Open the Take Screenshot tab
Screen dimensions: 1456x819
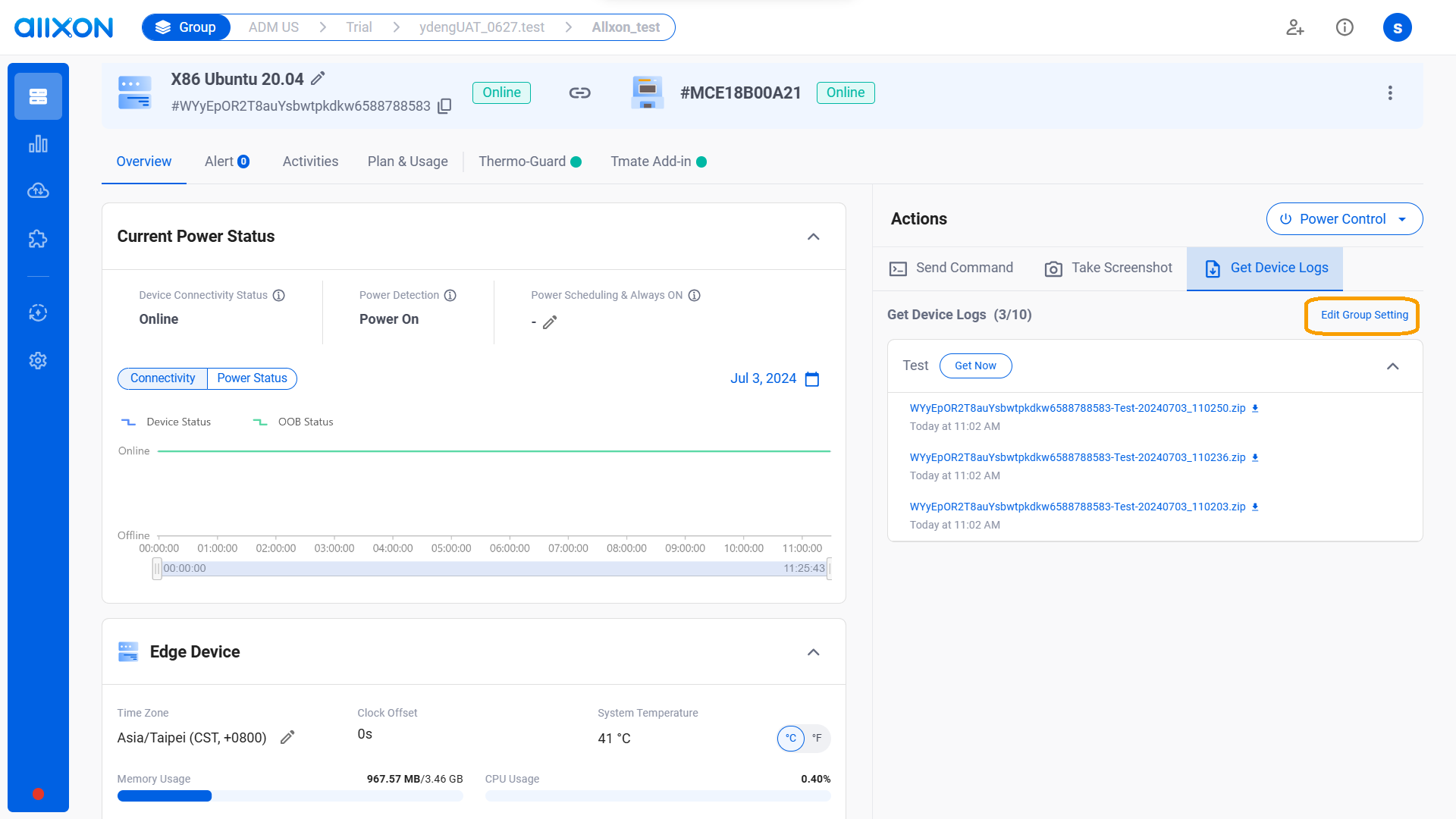tap(1108, 268)
